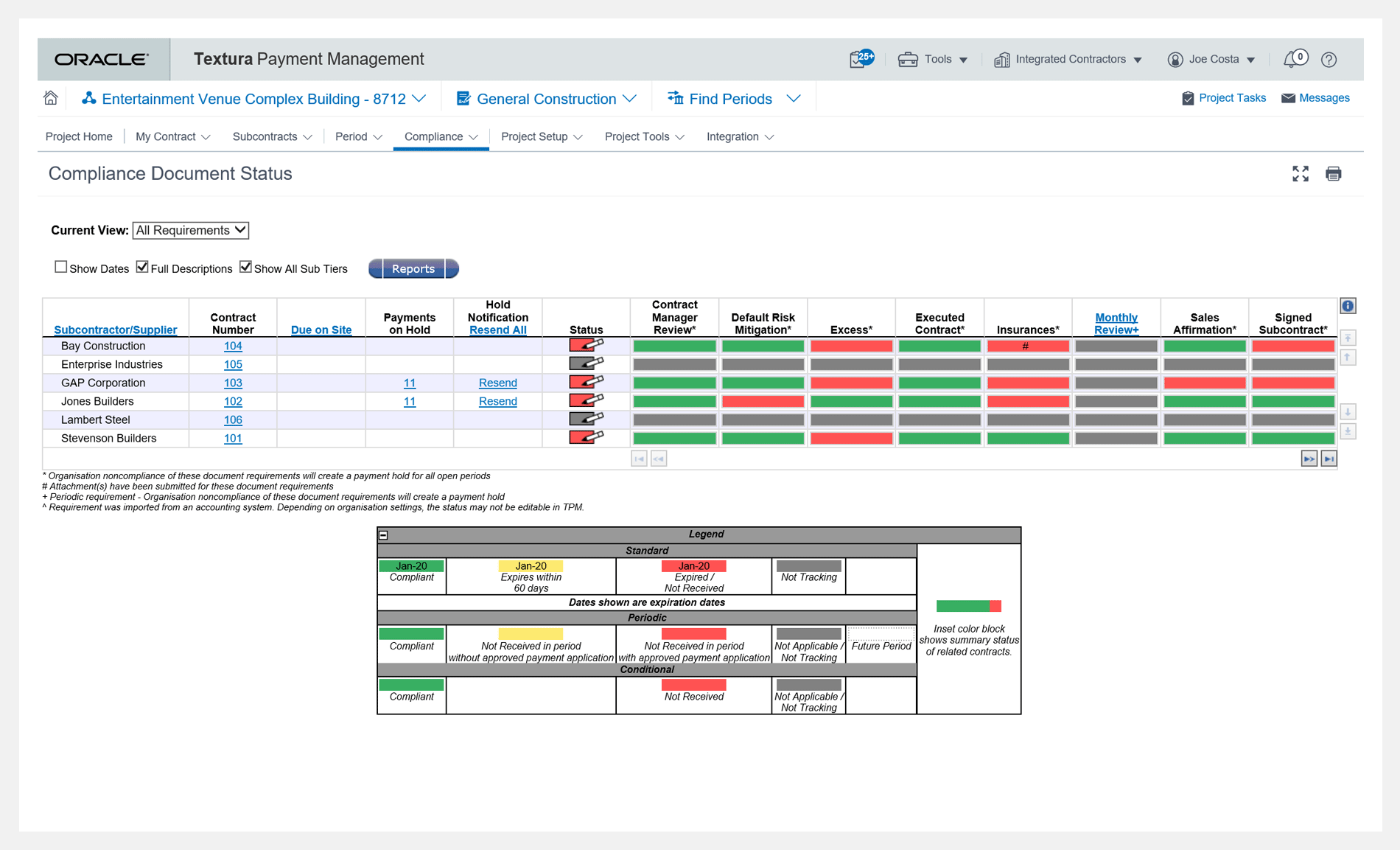
Task: Open the Project Tools menu
Action: [645, 136]
